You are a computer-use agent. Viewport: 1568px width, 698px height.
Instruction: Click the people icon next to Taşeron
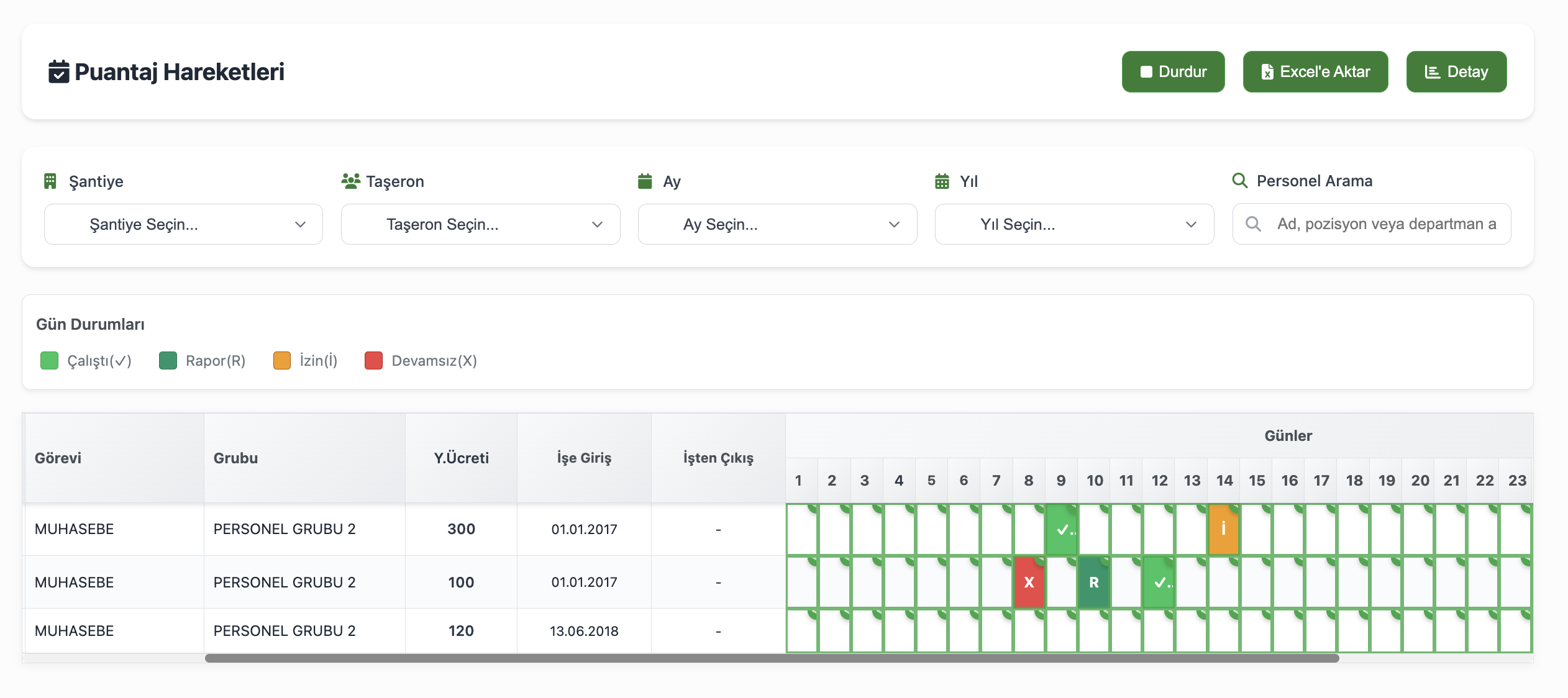point(350,181)
